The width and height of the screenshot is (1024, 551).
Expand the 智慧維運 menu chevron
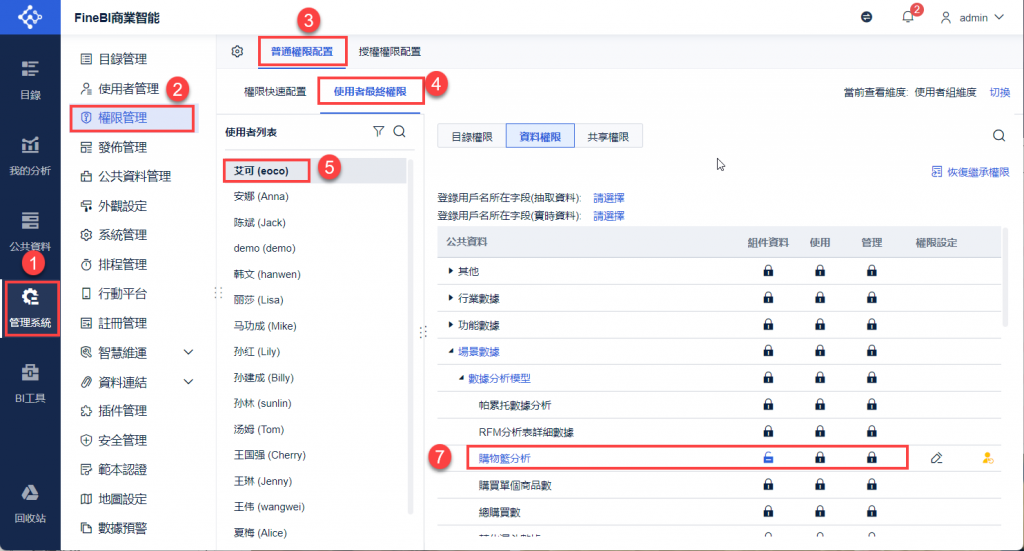coord(188,353)
